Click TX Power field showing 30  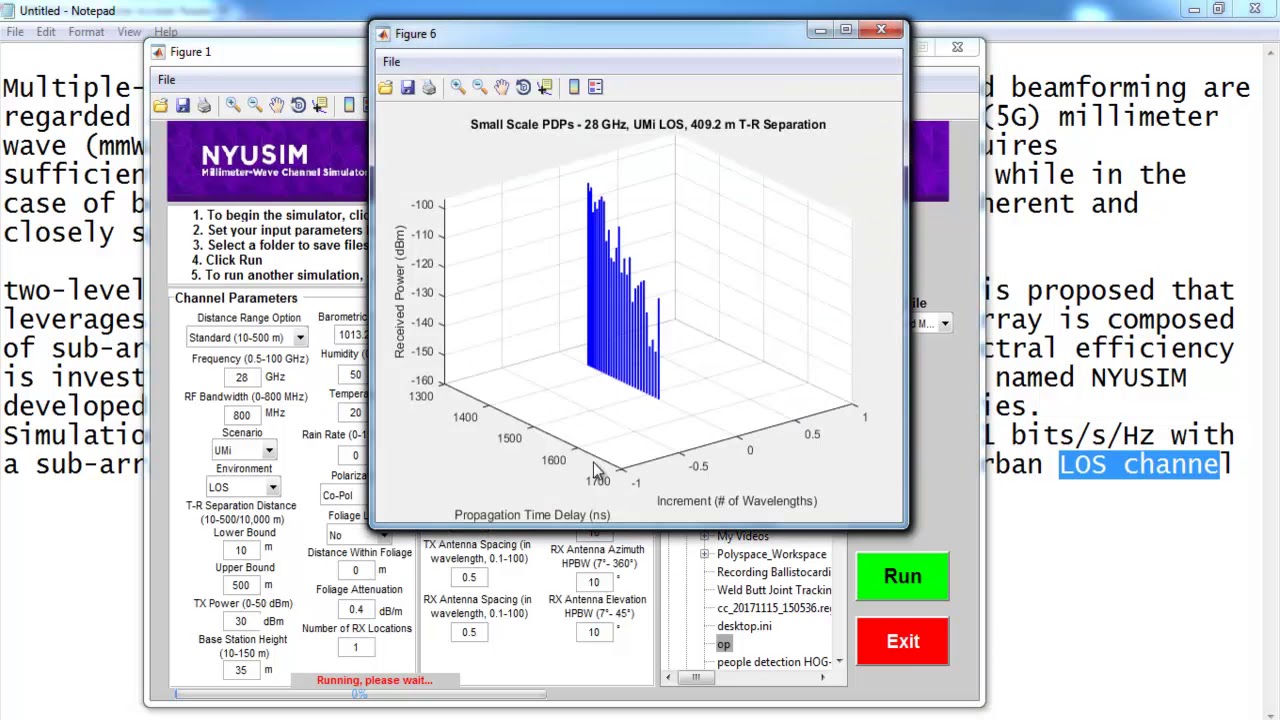pos(241,622)
